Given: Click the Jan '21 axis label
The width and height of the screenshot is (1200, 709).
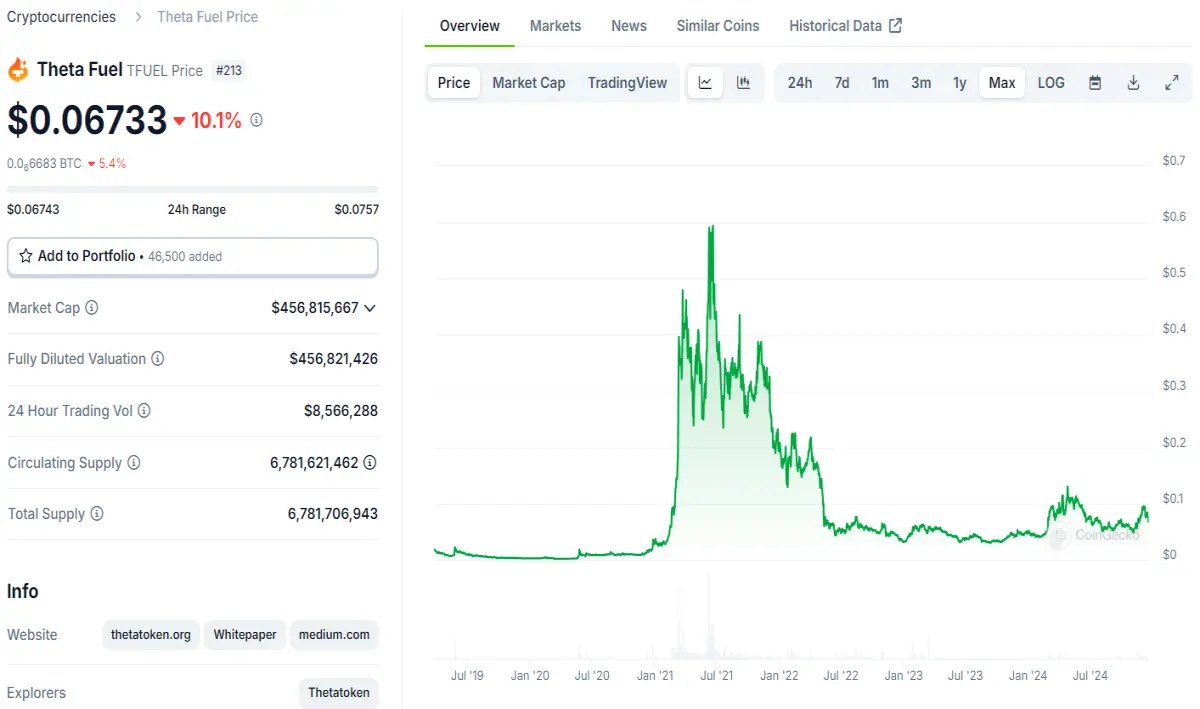Looking at the screenshot, I should coord(654,676).
